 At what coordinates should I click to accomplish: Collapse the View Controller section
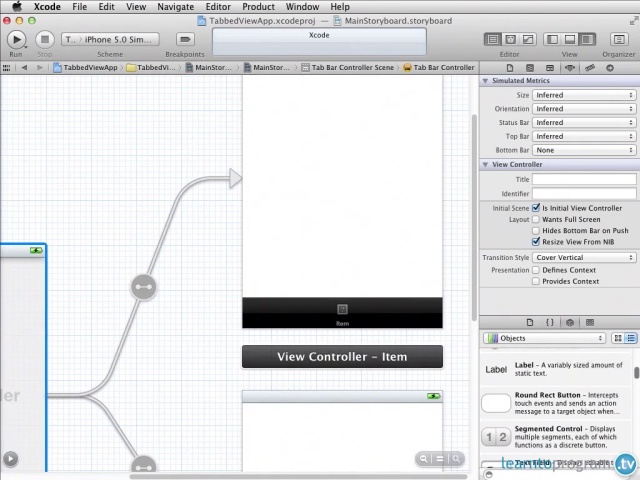pos(485,164)
